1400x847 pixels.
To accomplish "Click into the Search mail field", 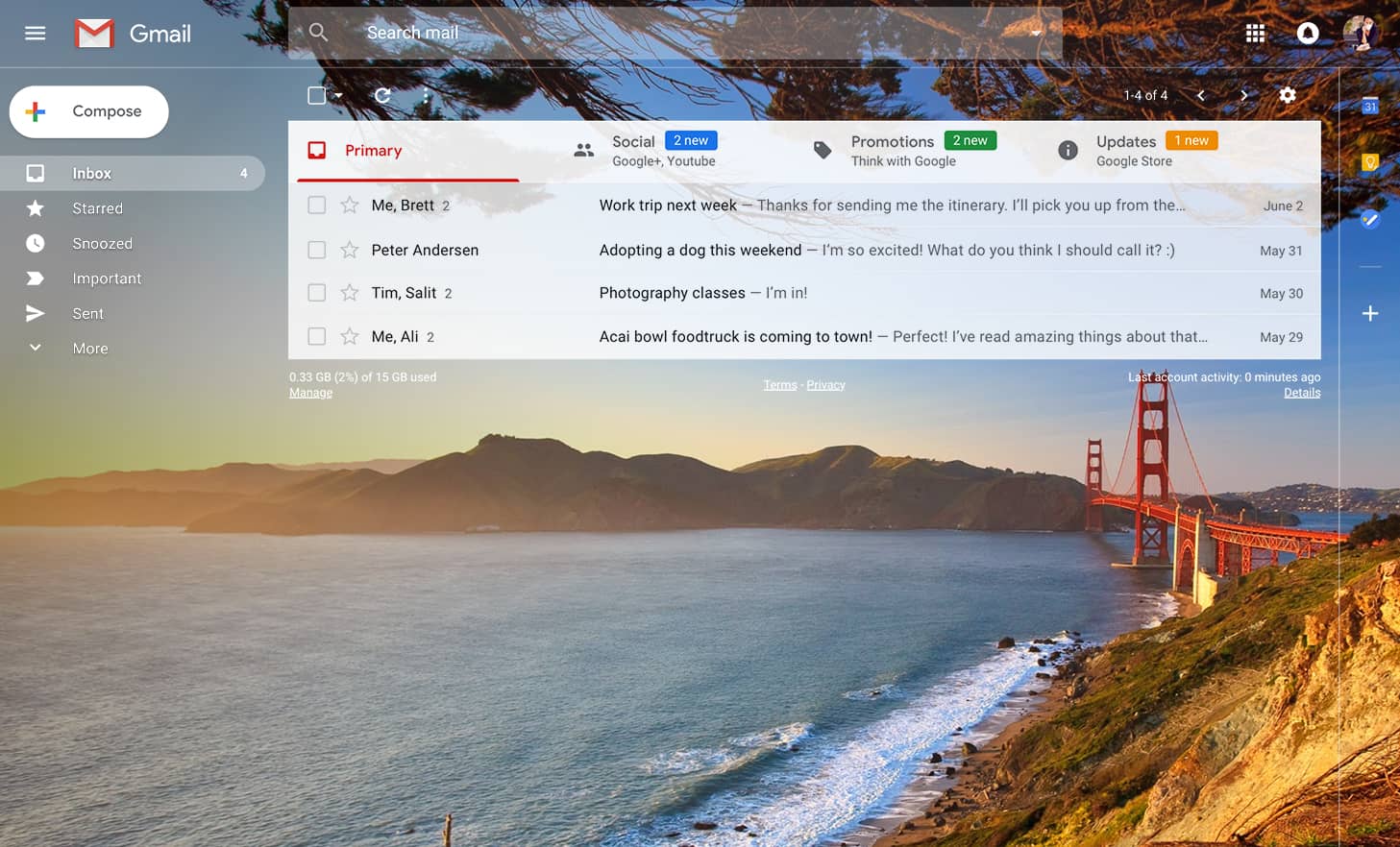I will point(673,34).
